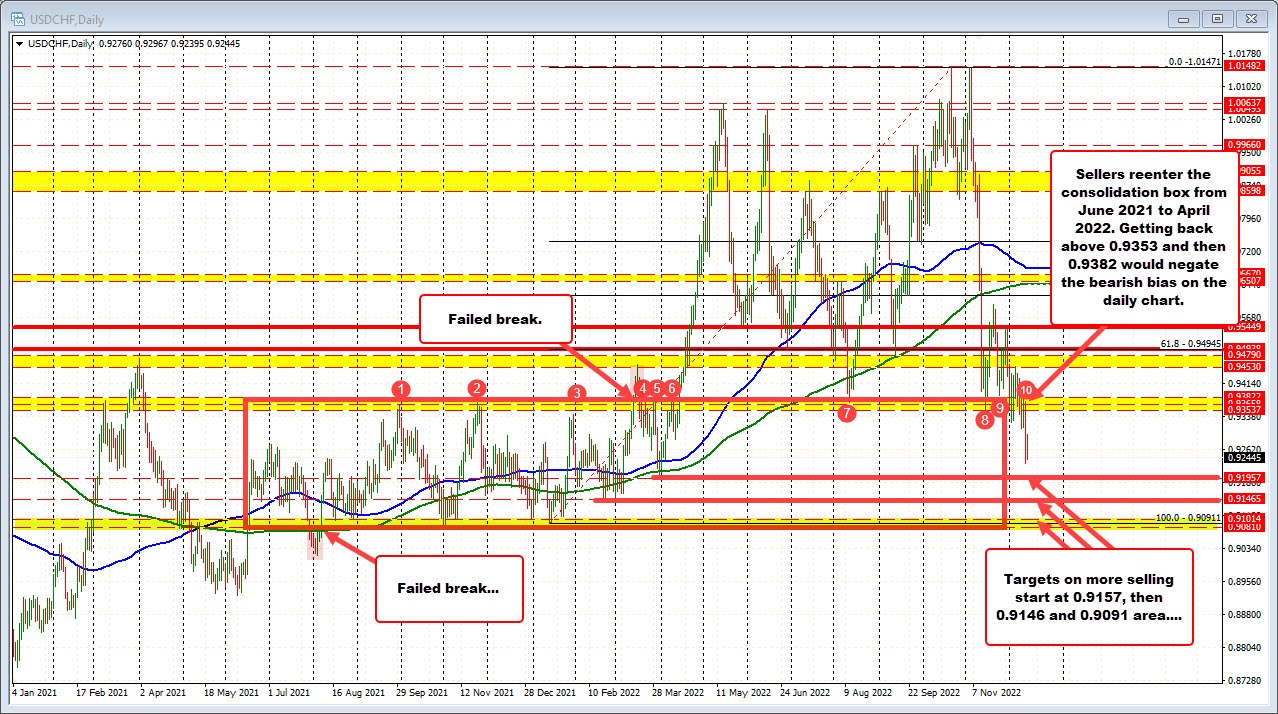Click marker 10 at the recent price action
Image resolution: width=1278 pixels, height=714 pixels.
click(1026, 388)
